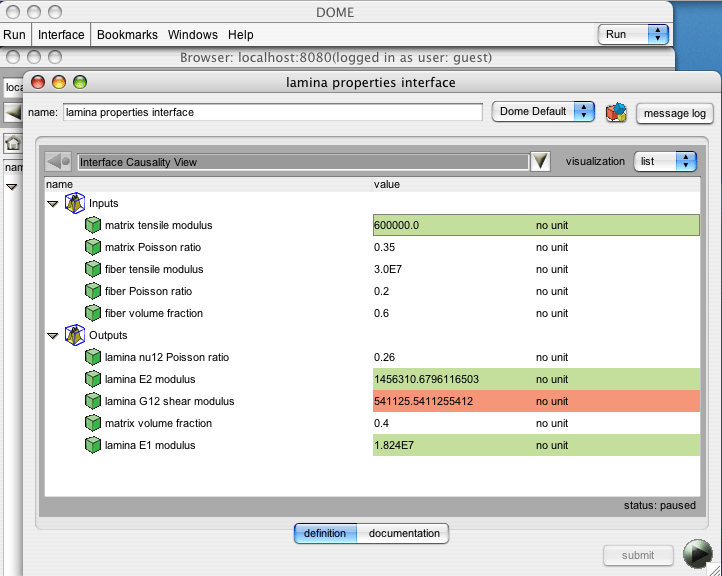This screenshot has width=722, height=576.
Task: Click the lamina G12 shear modulus cube icon
Action: [x=93, y=401]
